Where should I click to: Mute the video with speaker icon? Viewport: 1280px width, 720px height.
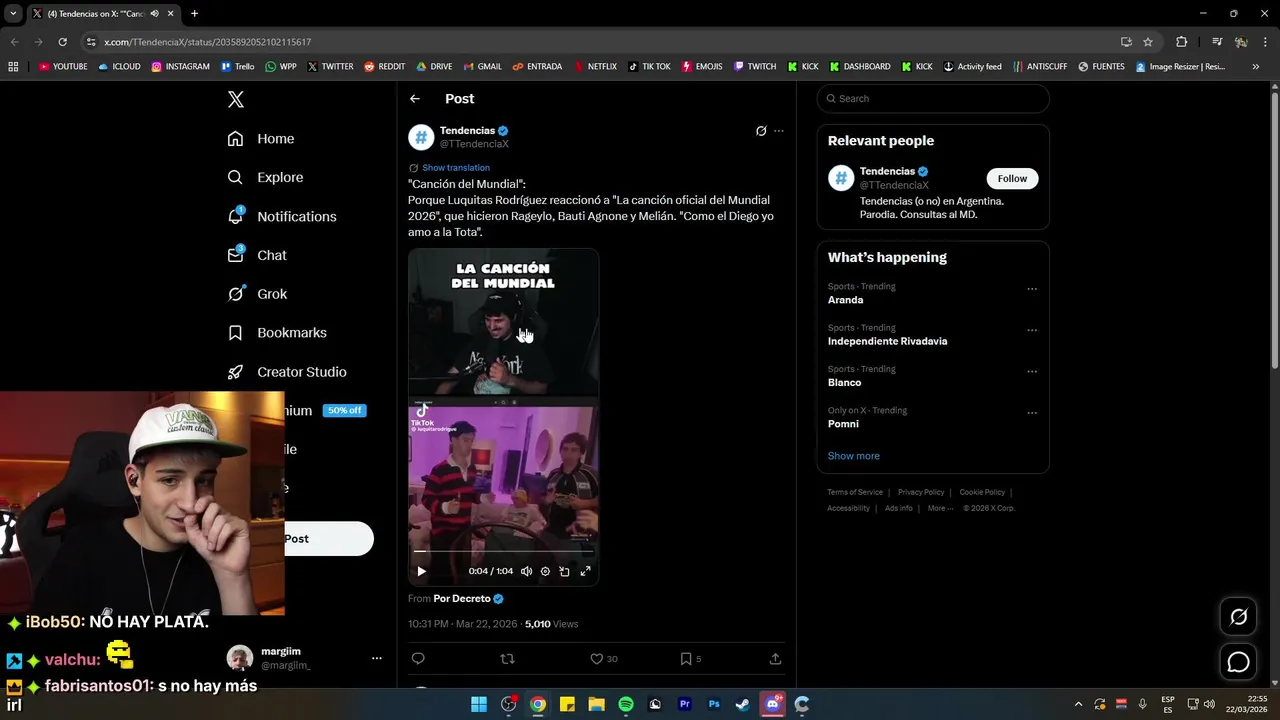click(527, 571)
